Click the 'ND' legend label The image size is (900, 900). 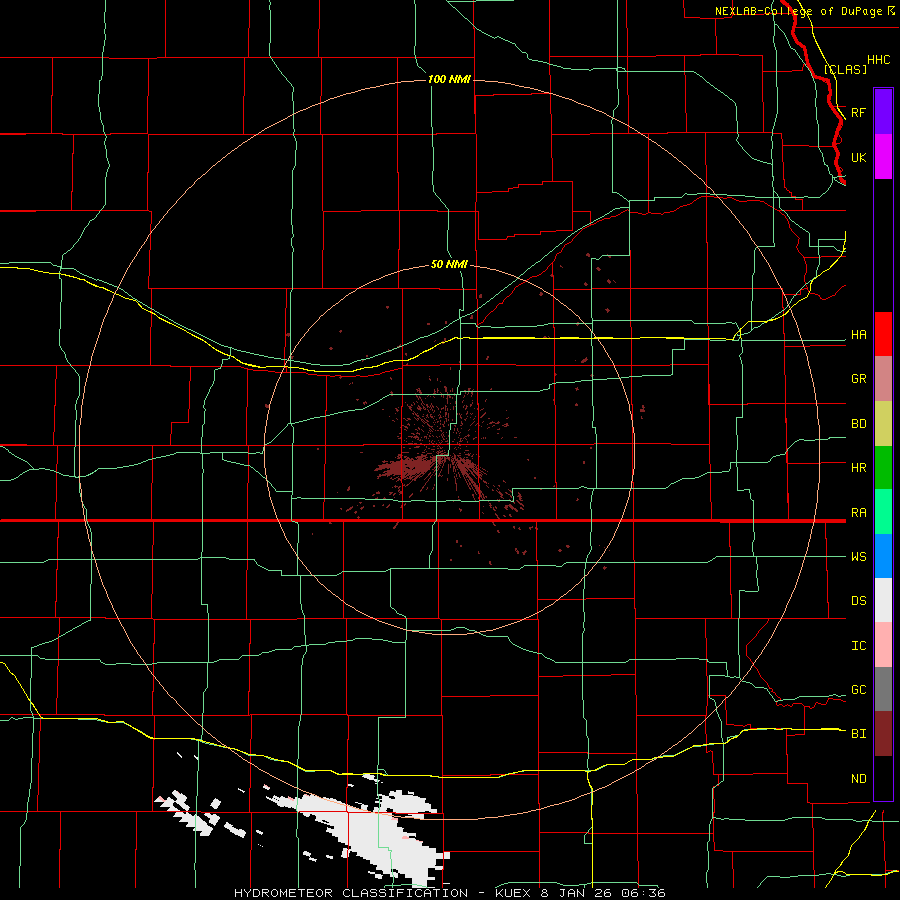click(x=858, y=779)
